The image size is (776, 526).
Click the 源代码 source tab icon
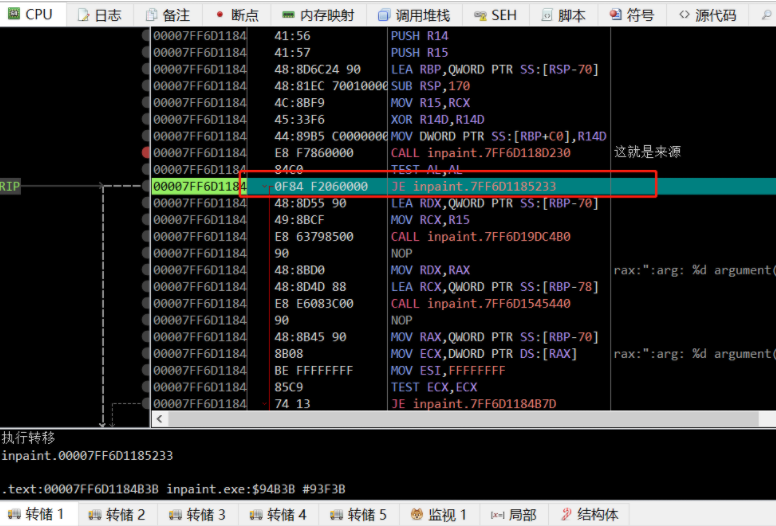(x=684, y=15)
